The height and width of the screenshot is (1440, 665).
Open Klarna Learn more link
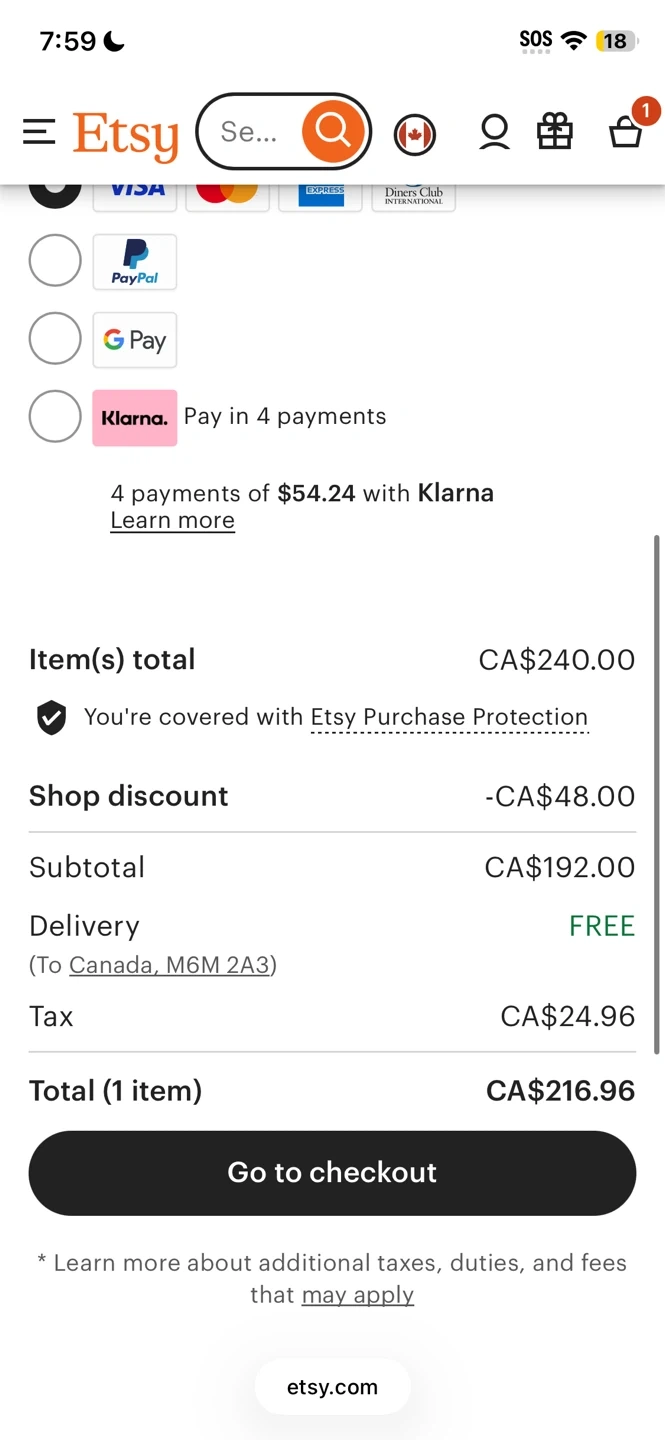pos(172,521)
